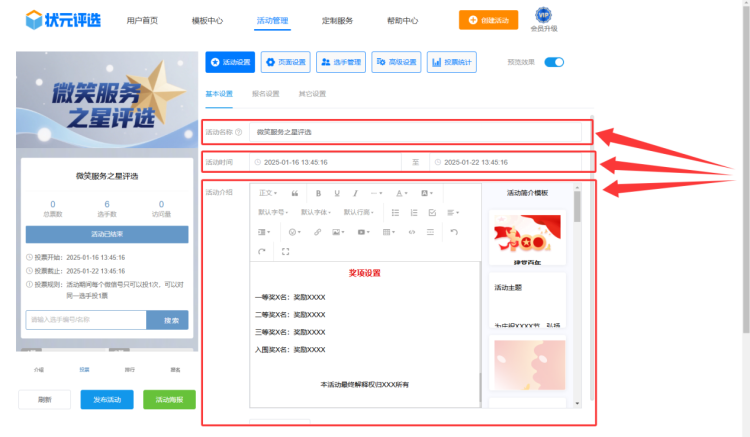Click the 活动名称 input field
This screenshot has width=750, height=437.
tap(420, 132)
